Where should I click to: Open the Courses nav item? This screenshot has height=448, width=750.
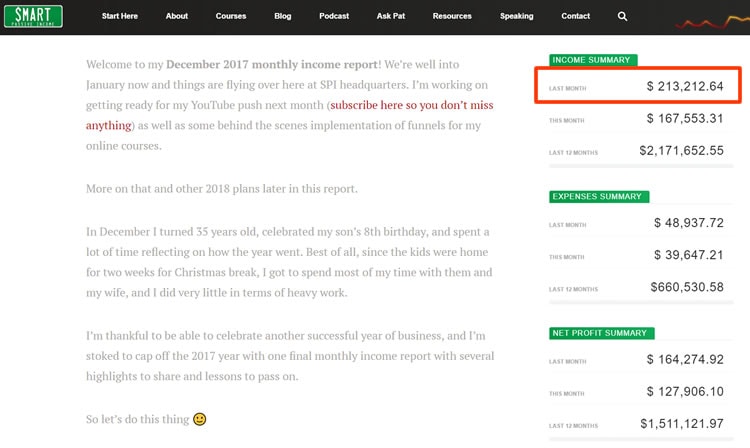(x=231, y=16)
